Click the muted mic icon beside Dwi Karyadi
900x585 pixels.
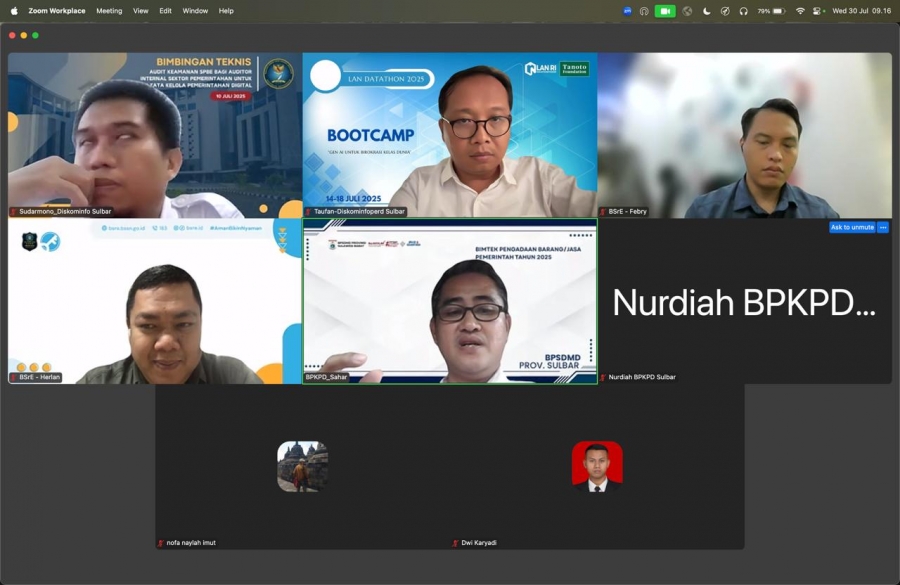[x=456, y=543]
